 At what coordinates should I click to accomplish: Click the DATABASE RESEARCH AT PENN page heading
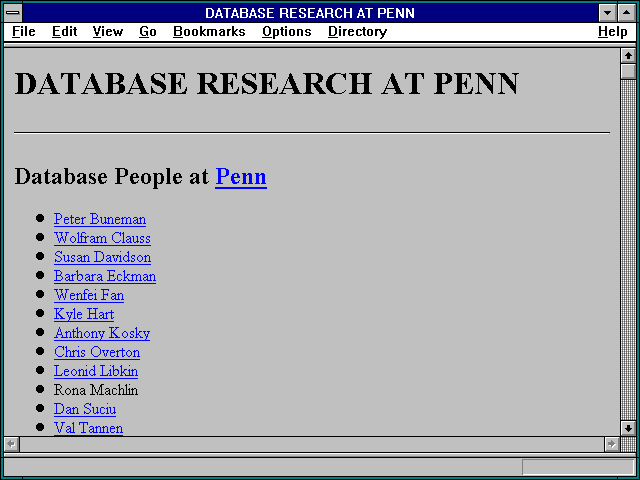267,84
